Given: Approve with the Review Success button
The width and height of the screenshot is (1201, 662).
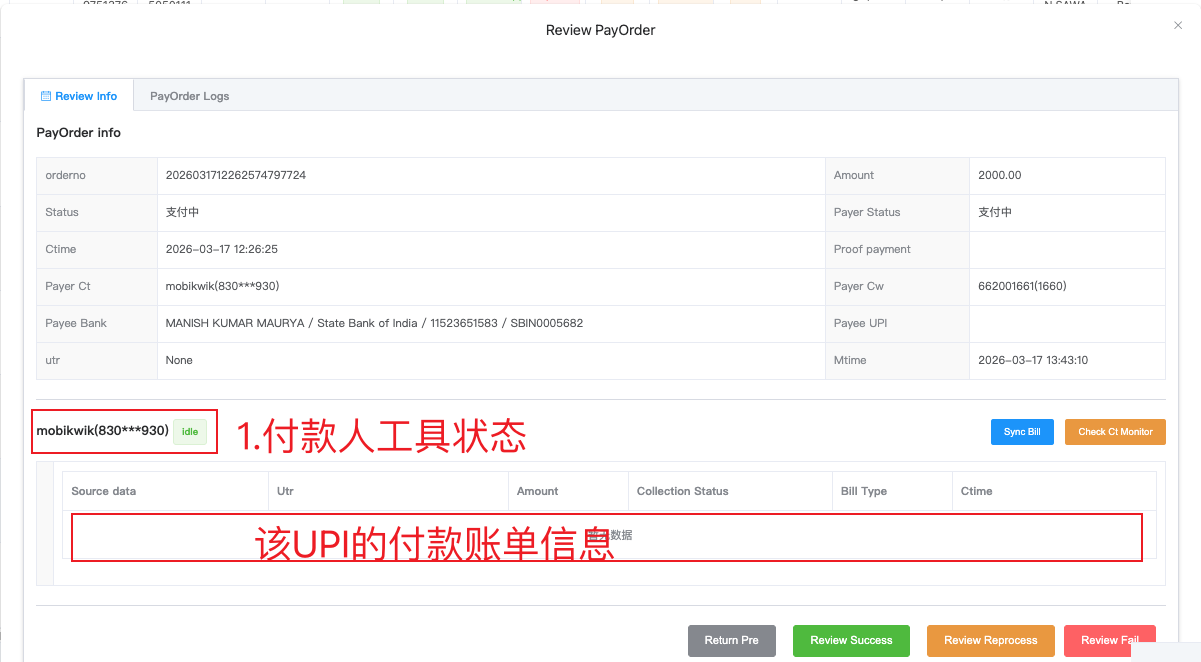Looking at the screenshot, I should pos(851,641).
